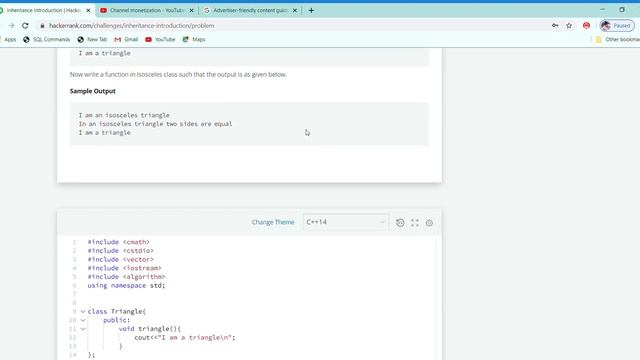
Task: Toggle fullscreen editor icon
Action: 415,222
